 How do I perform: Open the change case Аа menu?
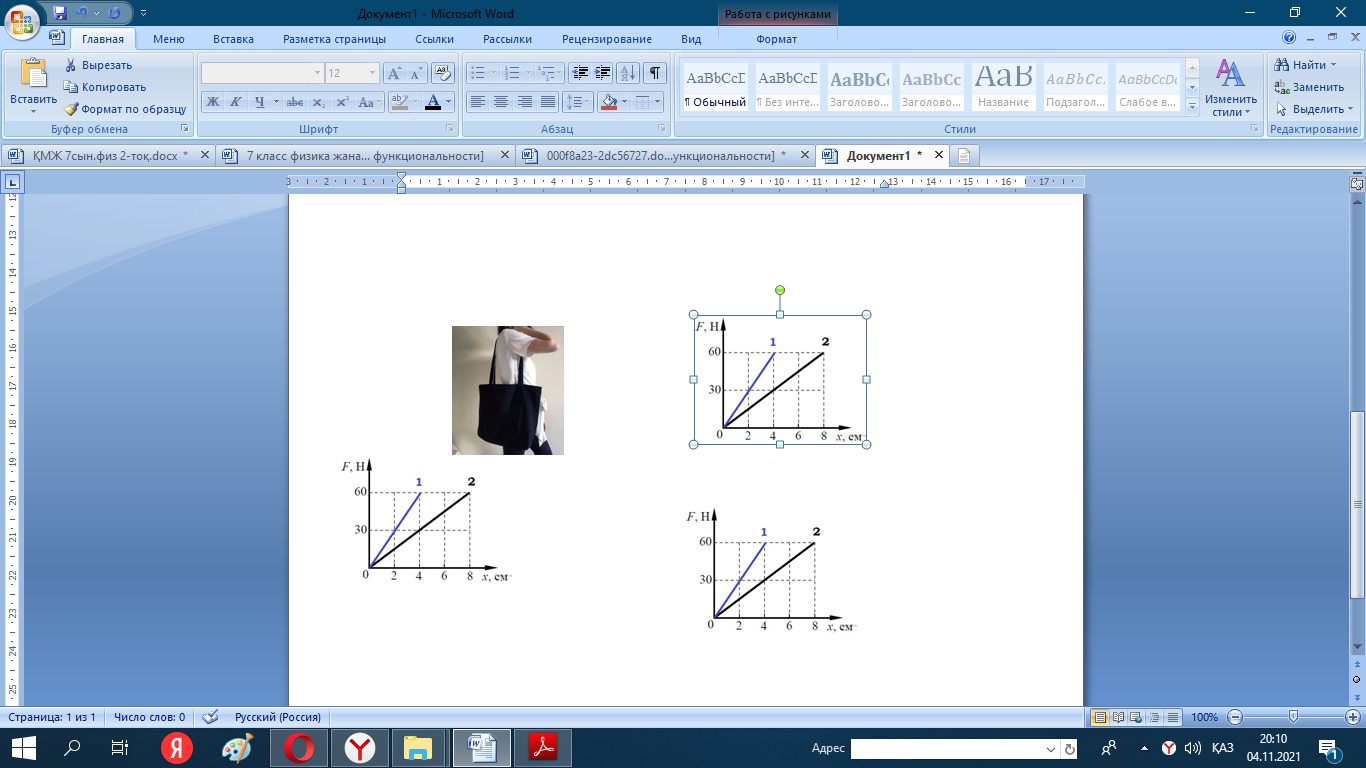(369, 102)
